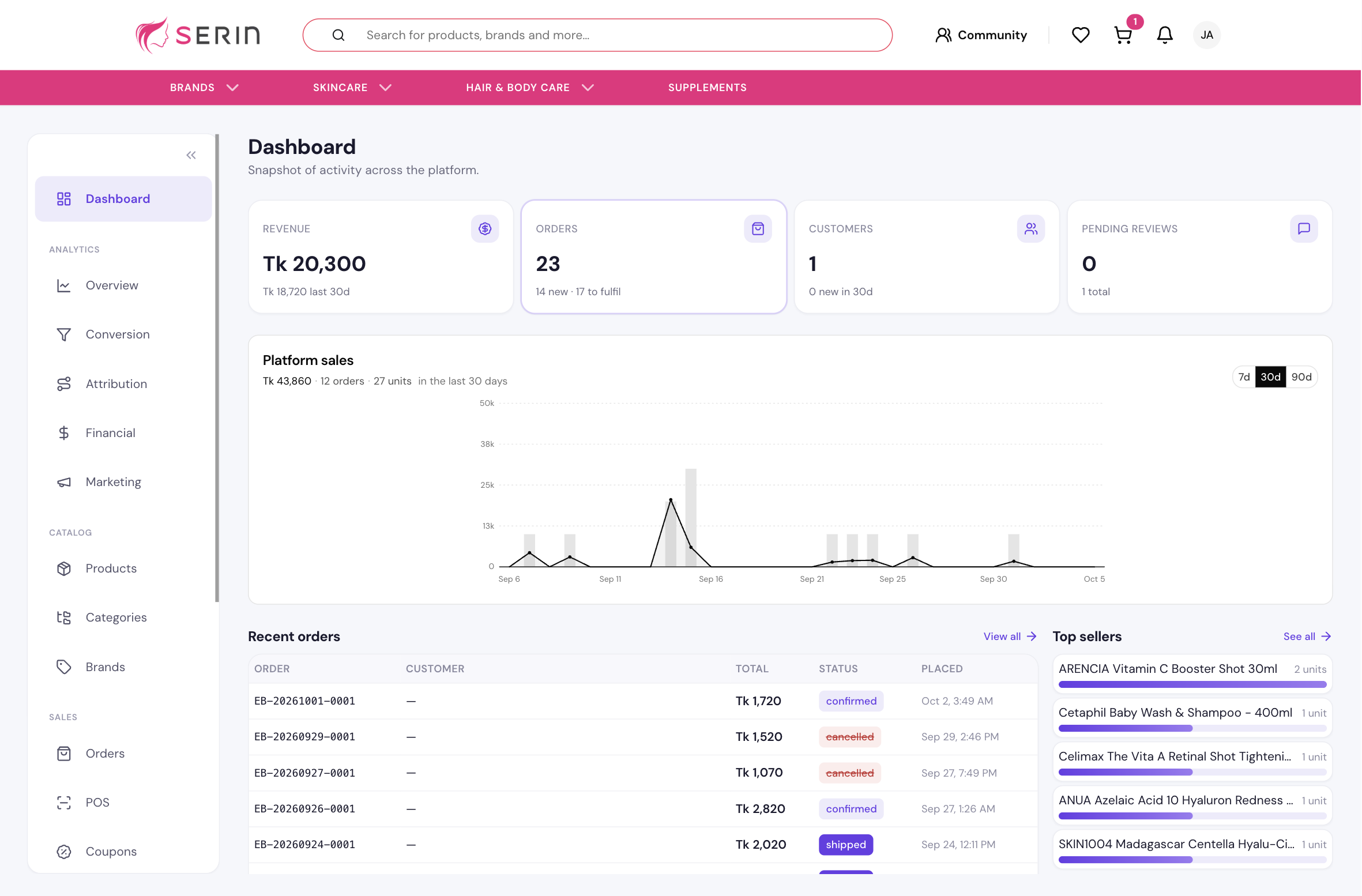Click the Customers card people icon
Image resolution: width=1362 pixels, height=896 pixels.
click(x=1030, y=229)
